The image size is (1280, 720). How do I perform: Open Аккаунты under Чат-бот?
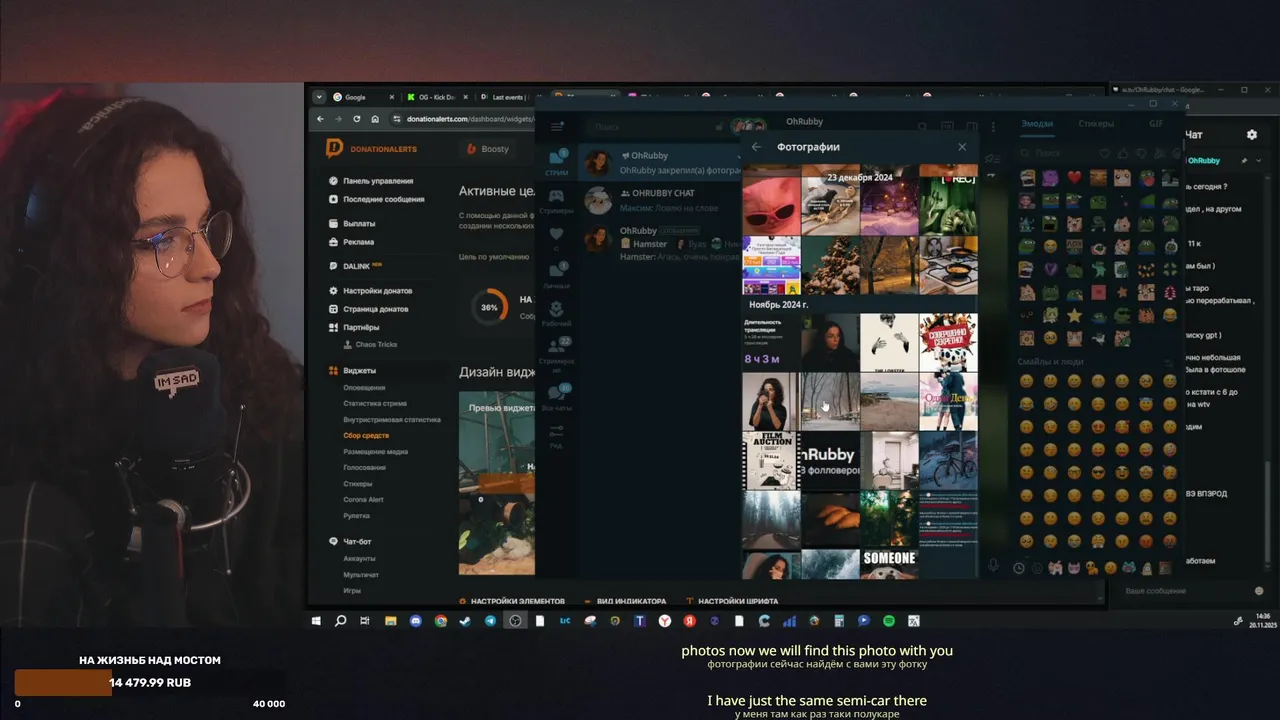[x=359, y=559]
